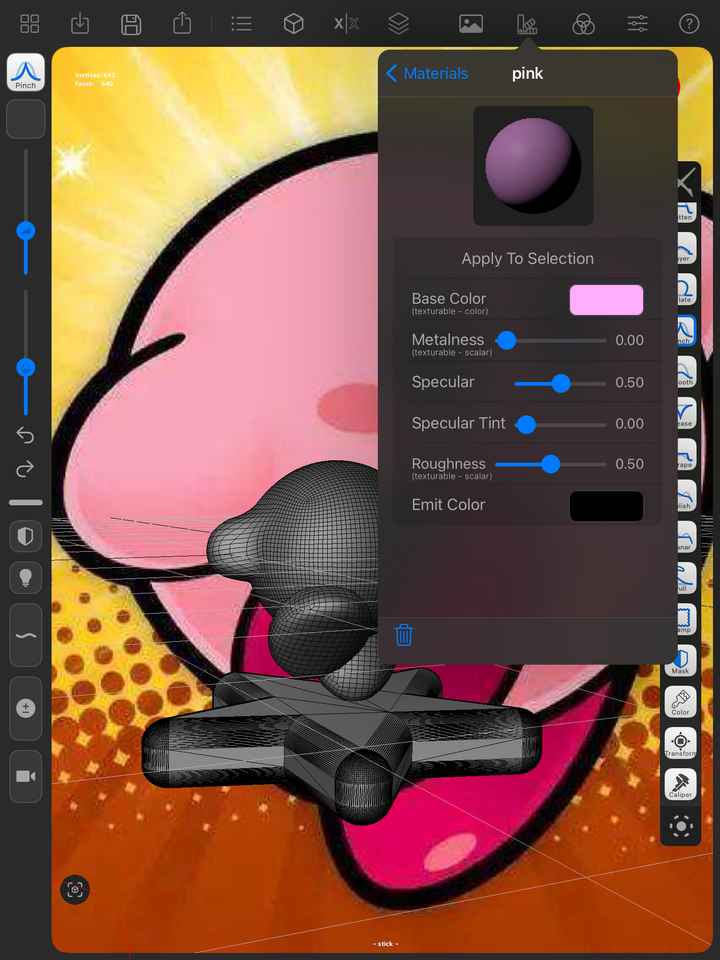This screenshot has height=960, width=720.
Task: Open the background image menu
Action: (471, 24)
